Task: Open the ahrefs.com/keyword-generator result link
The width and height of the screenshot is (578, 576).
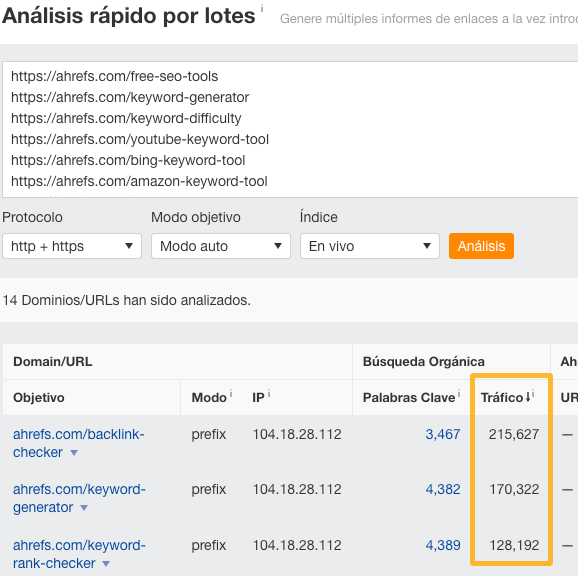Action: click(79, 498)
